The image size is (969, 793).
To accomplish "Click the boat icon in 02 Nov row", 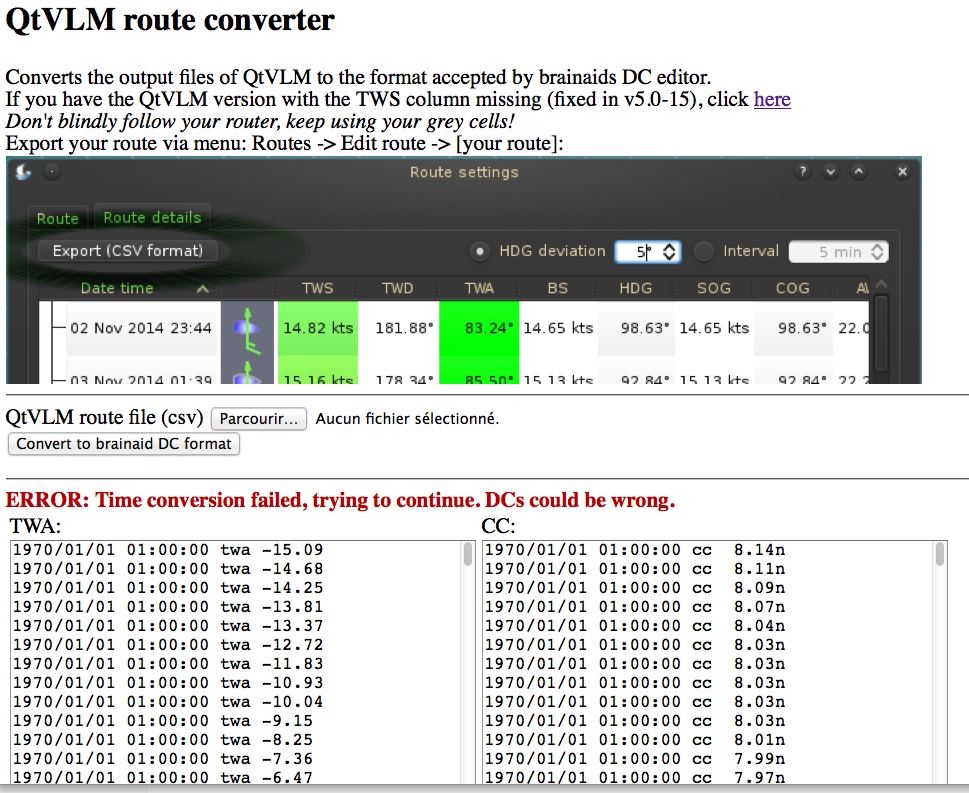I will click(247, 329).
